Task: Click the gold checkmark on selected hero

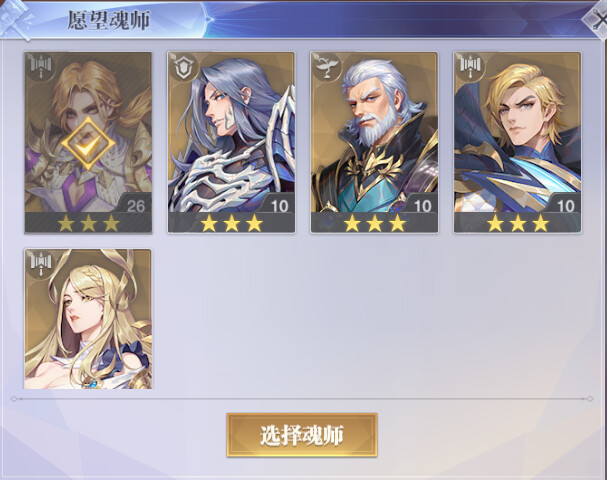Action: (88, 143)
